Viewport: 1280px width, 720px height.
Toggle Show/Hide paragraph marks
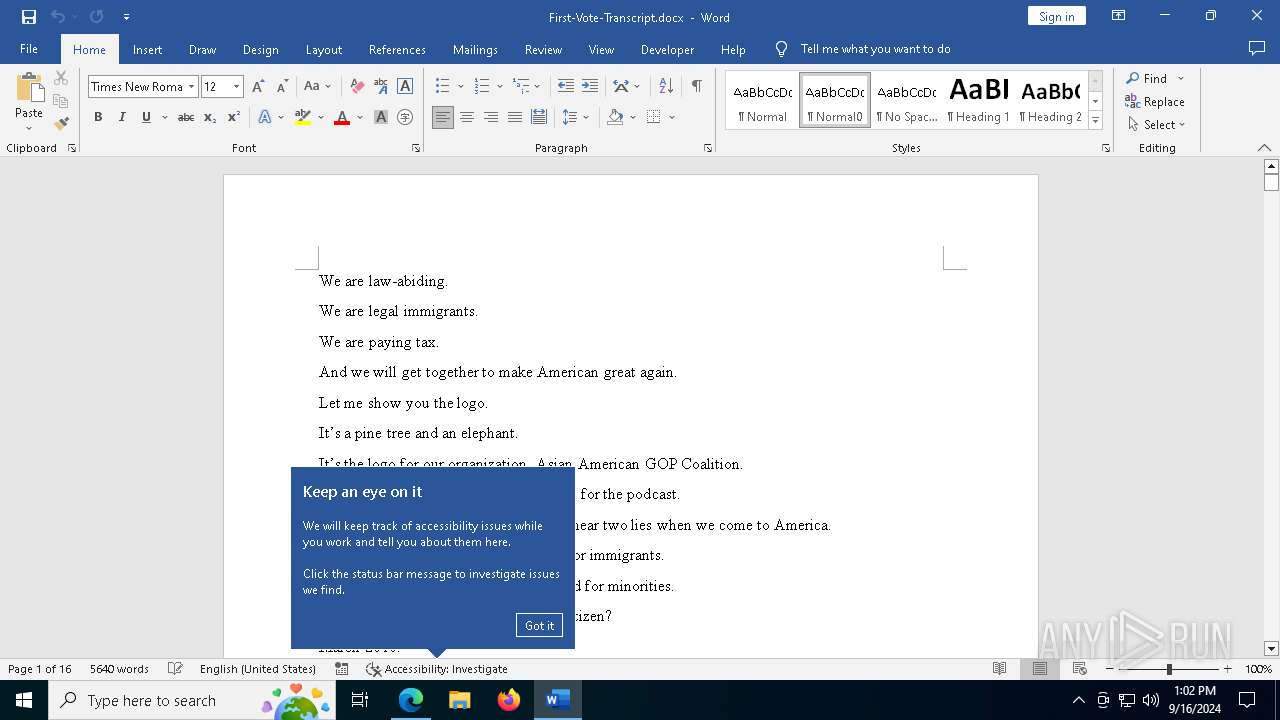696,87
